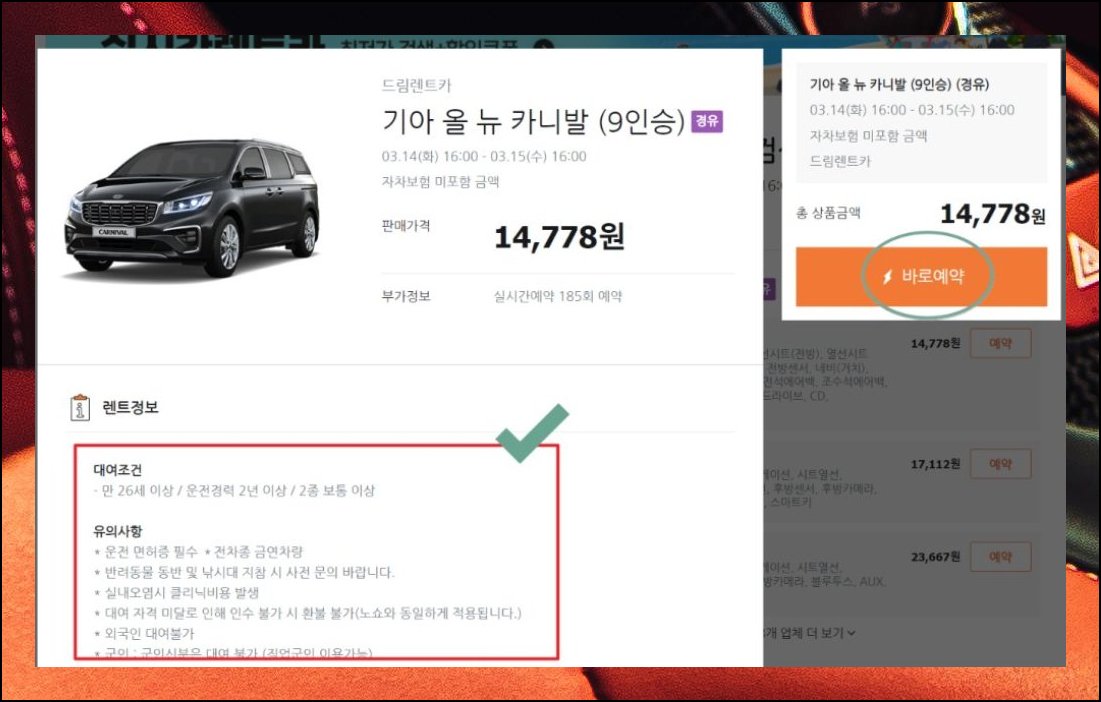Click the 17,112원 price in the list
Image resolution: width=1101 pixels, height=702 pixels.
(935, 464)
